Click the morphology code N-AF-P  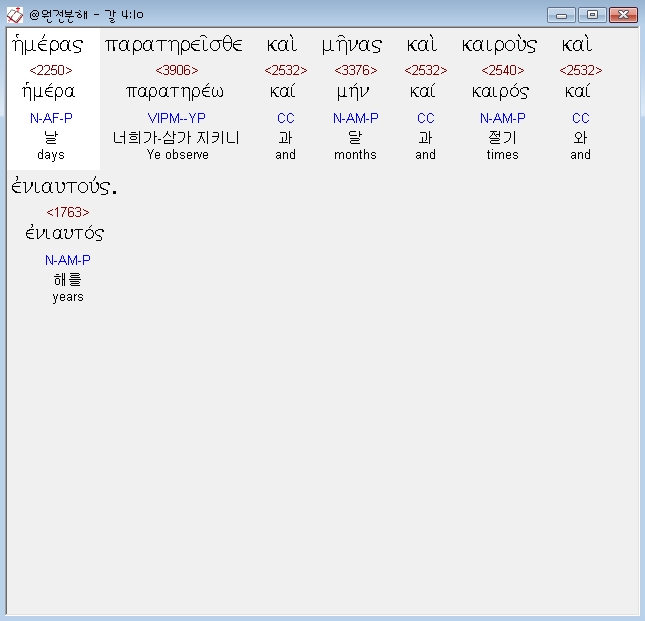click(51, 118)
